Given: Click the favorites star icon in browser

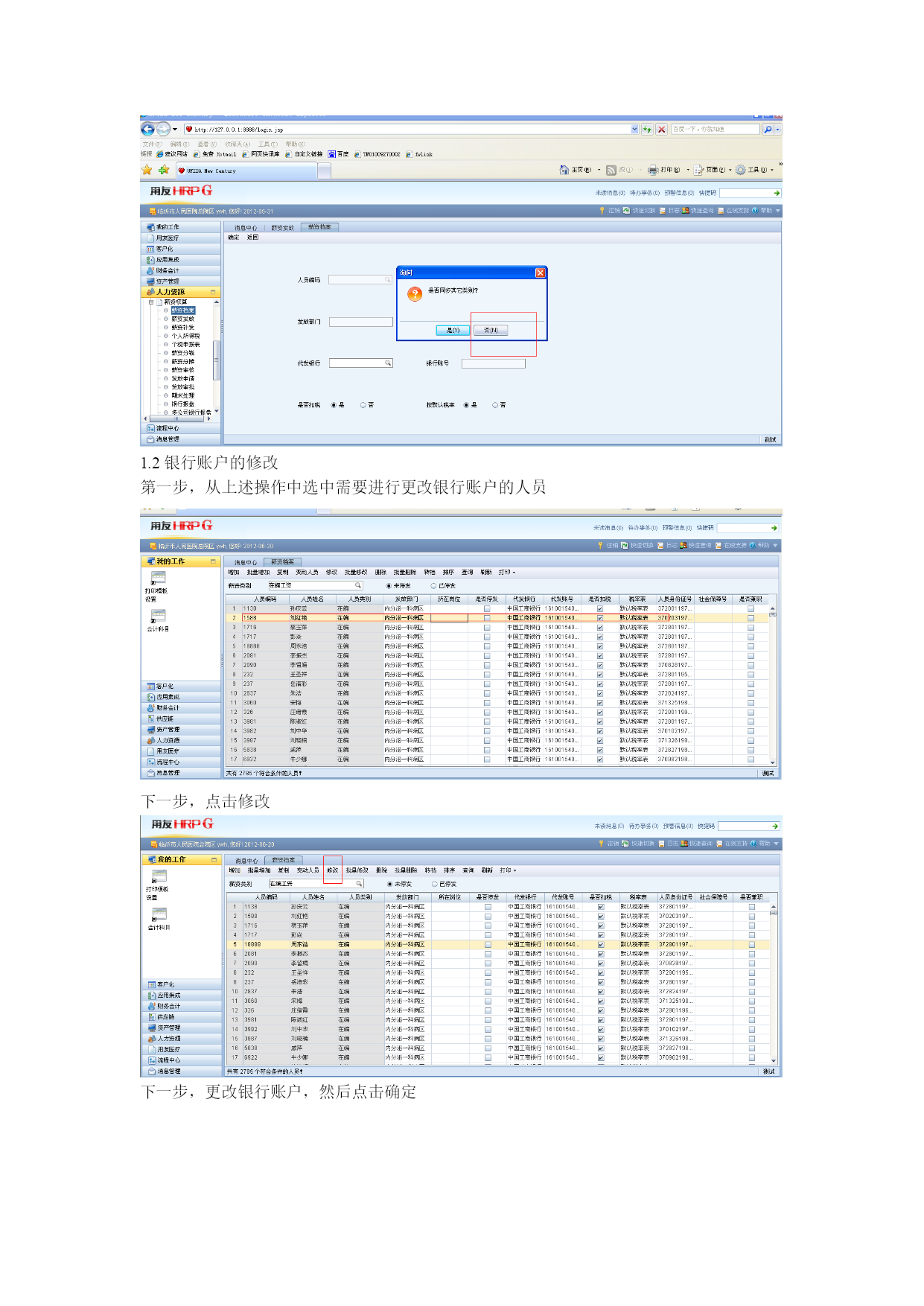Looking at the screenshot, I should (x=147, y=170).
